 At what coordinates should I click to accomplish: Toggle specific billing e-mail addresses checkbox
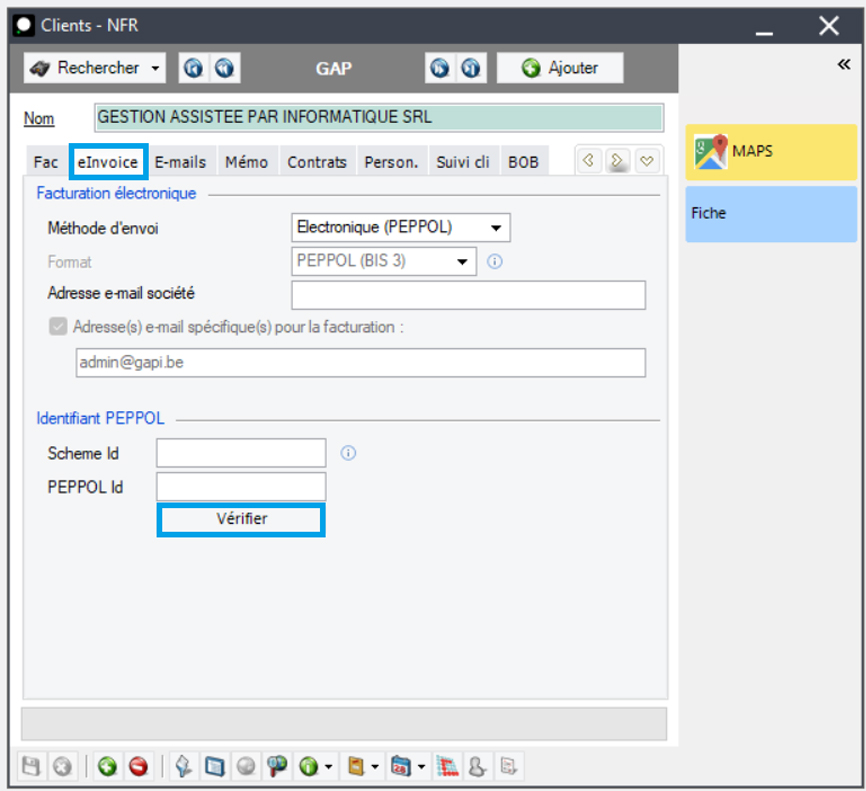(x=58, y=327)
